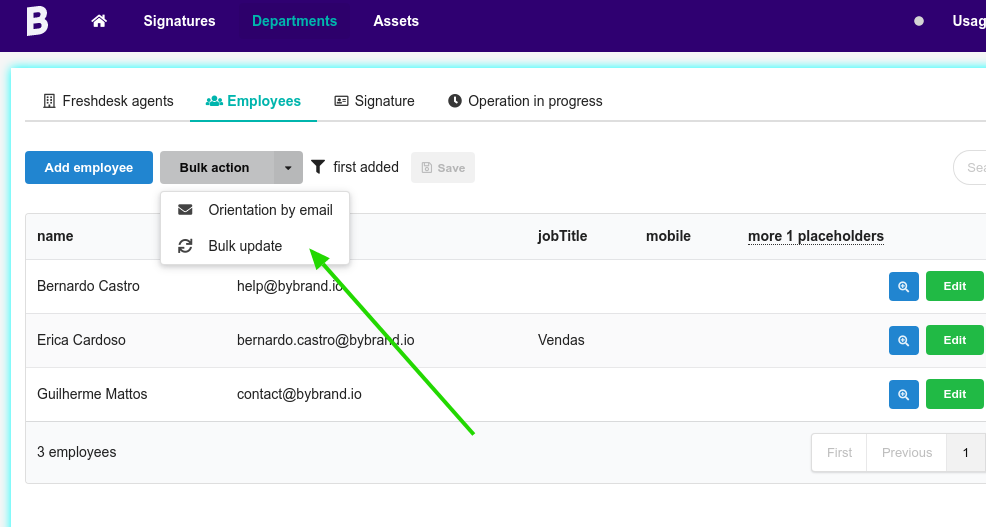The height and width of the screenshot is (527, 986).
Task: Click the employee search field
Action: point(972,168)
